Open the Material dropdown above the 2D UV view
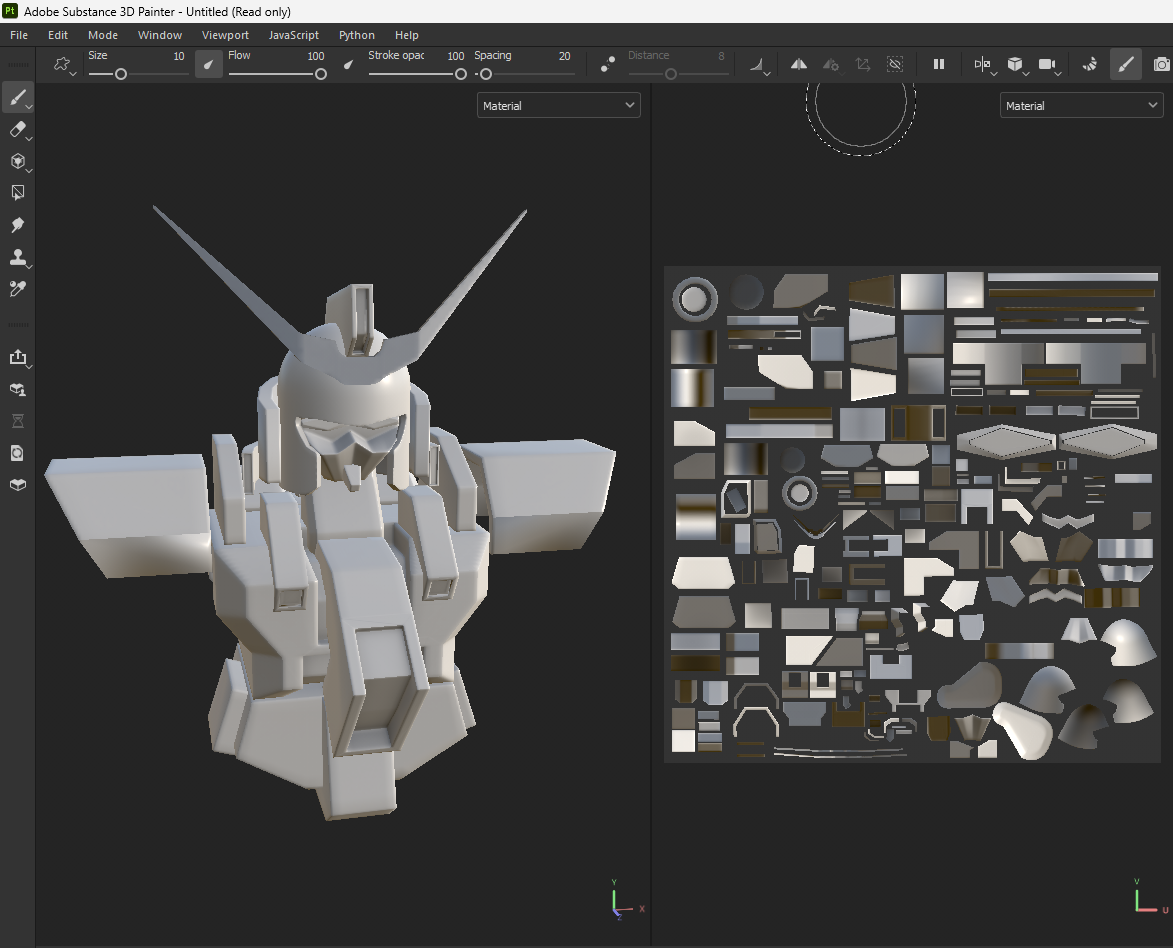The width and height of the screenshot is (1173, 948). point(1081,104)
